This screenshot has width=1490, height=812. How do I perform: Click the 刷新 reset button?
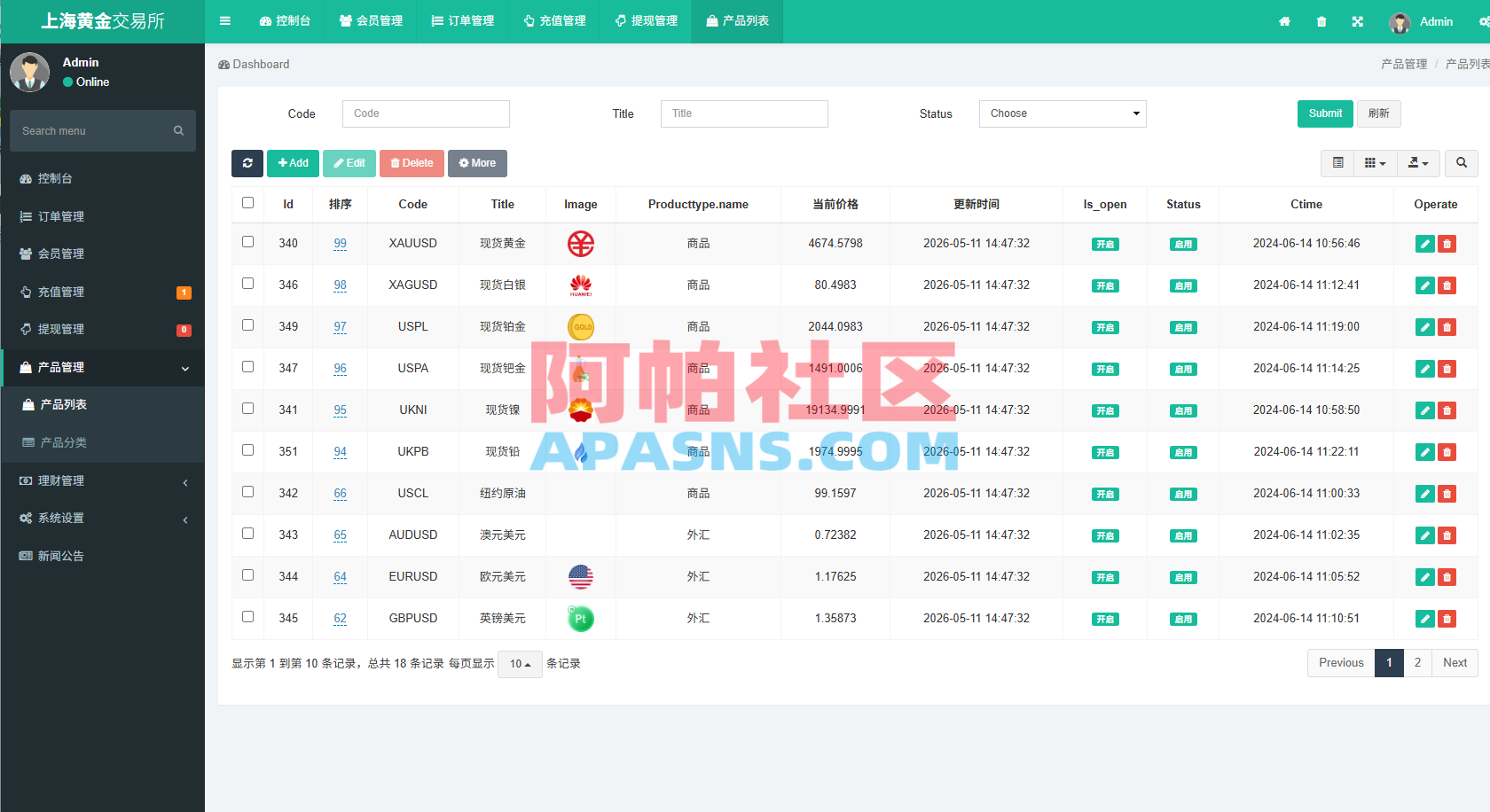1379,113
